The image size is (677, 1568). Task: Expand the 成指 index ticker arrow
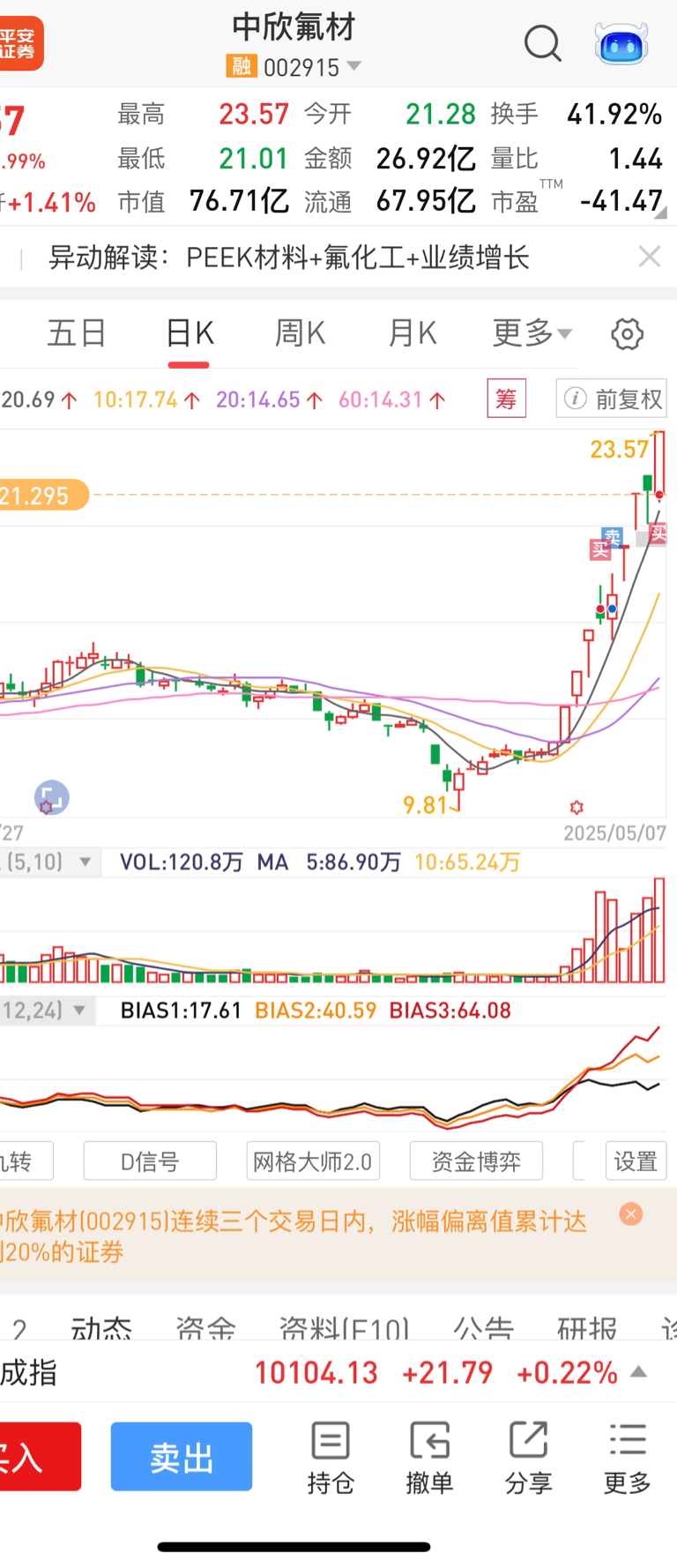pyautogui.click(x=640, y=1371)
